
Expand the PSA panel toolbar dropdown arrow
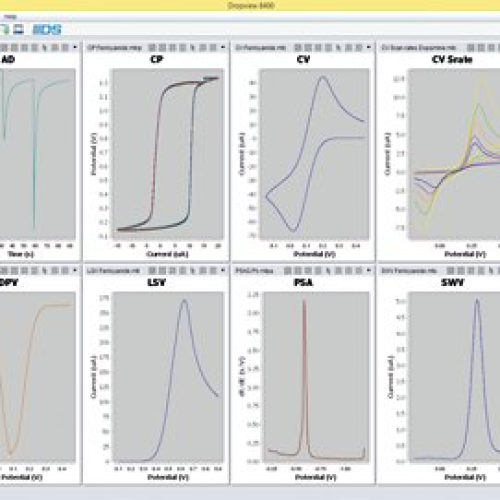click(x=369, y=270)
